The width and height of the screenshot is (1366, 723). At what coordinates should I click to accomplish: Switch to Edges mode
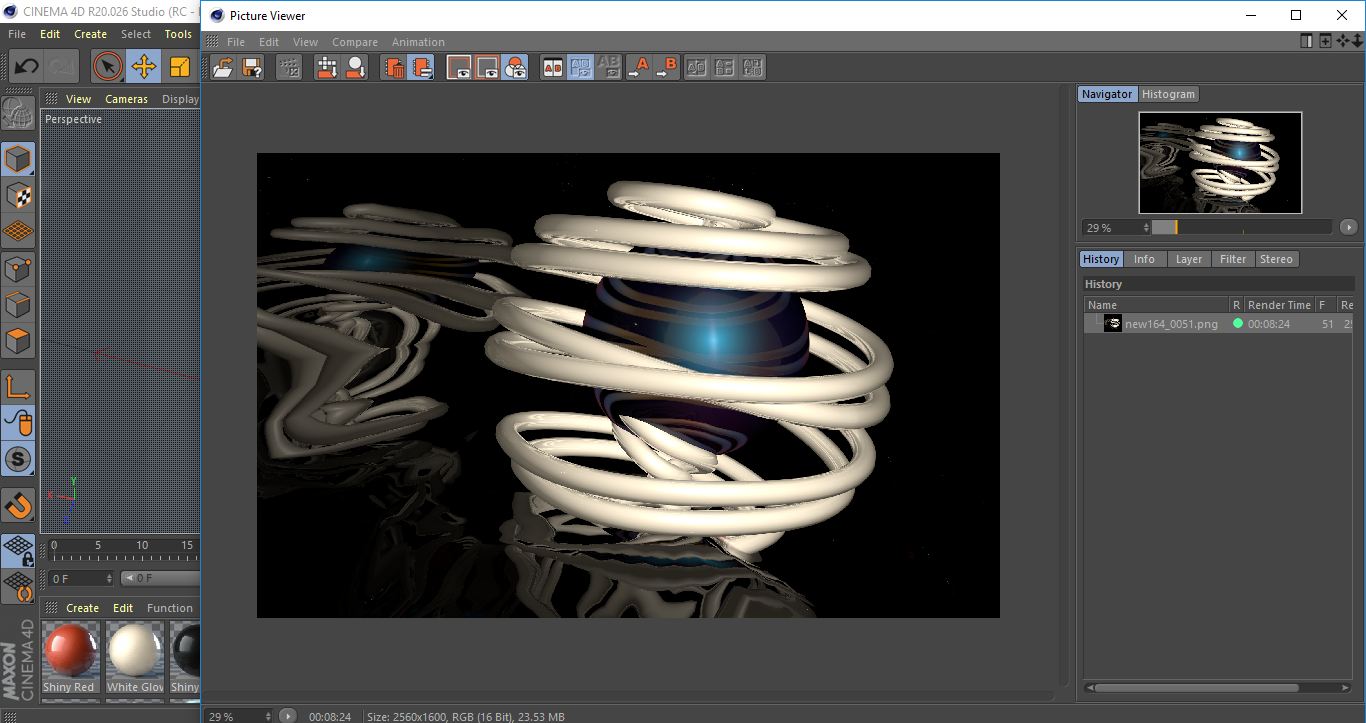18,304
